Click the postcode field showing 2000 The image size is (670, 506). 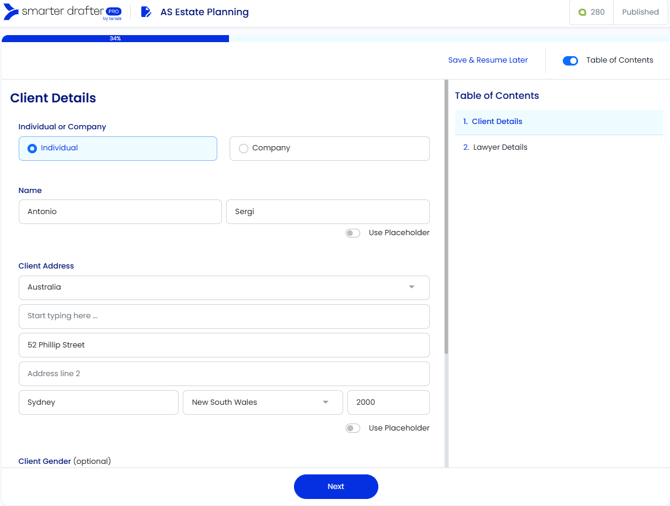[388, 402]
